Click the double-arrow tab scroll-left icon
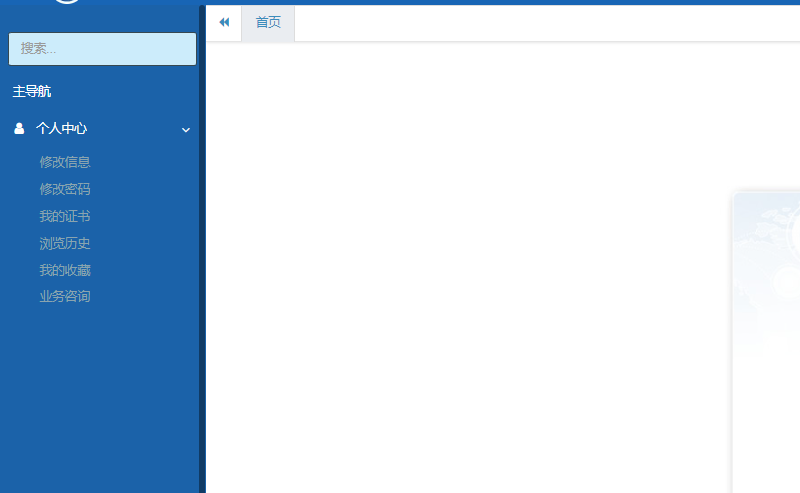 pyautogui.click(x=224, y=22)
